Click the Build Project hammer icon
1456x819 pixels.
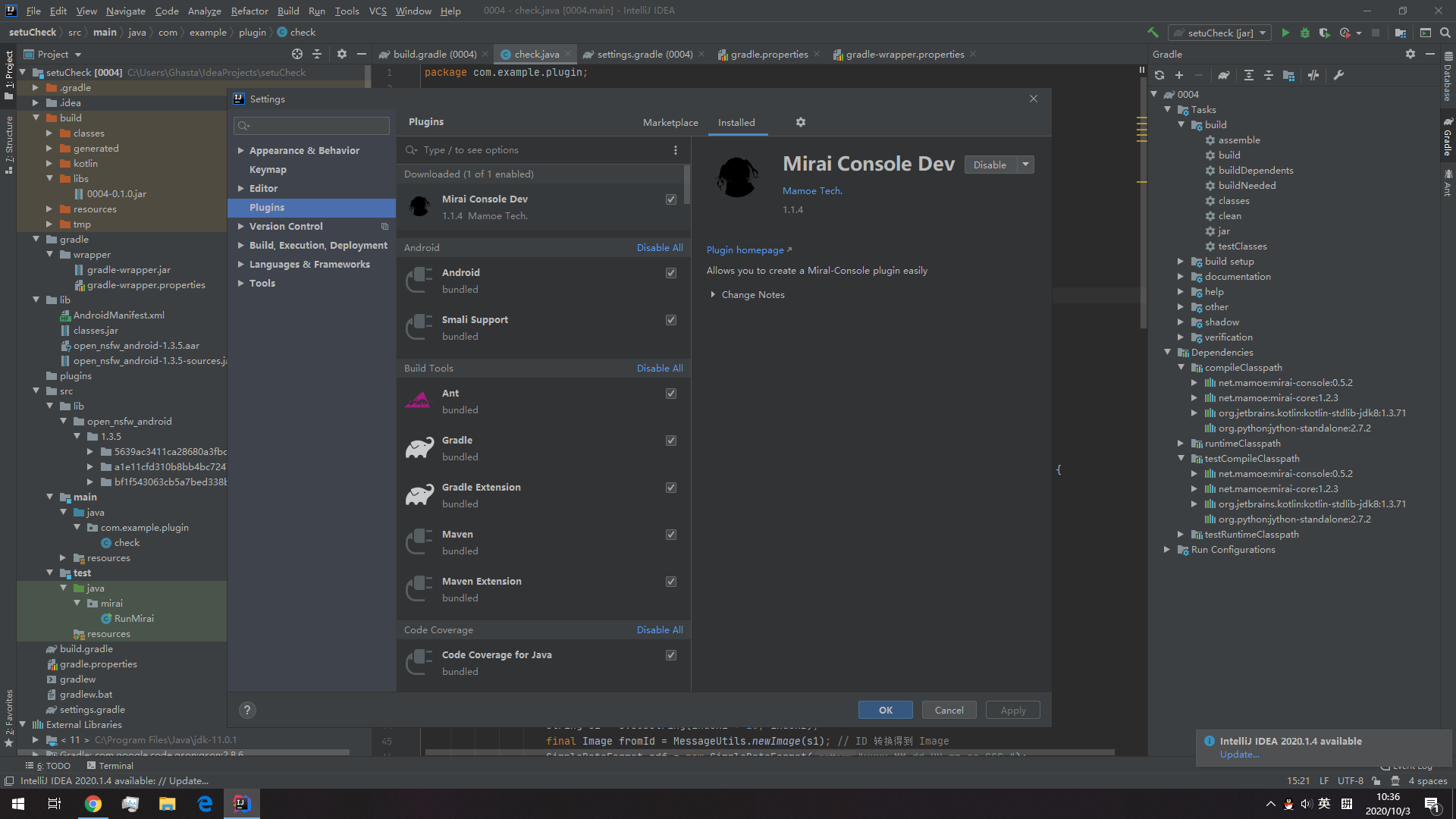click(x=1153, y=33)
